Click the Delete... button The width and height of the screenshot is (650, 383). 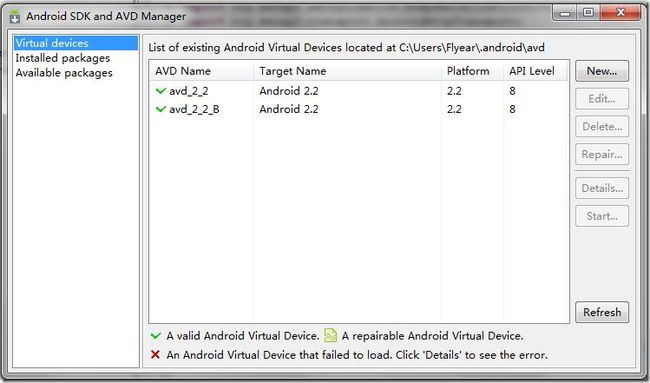pyautogui.click(x=602, y=127)
